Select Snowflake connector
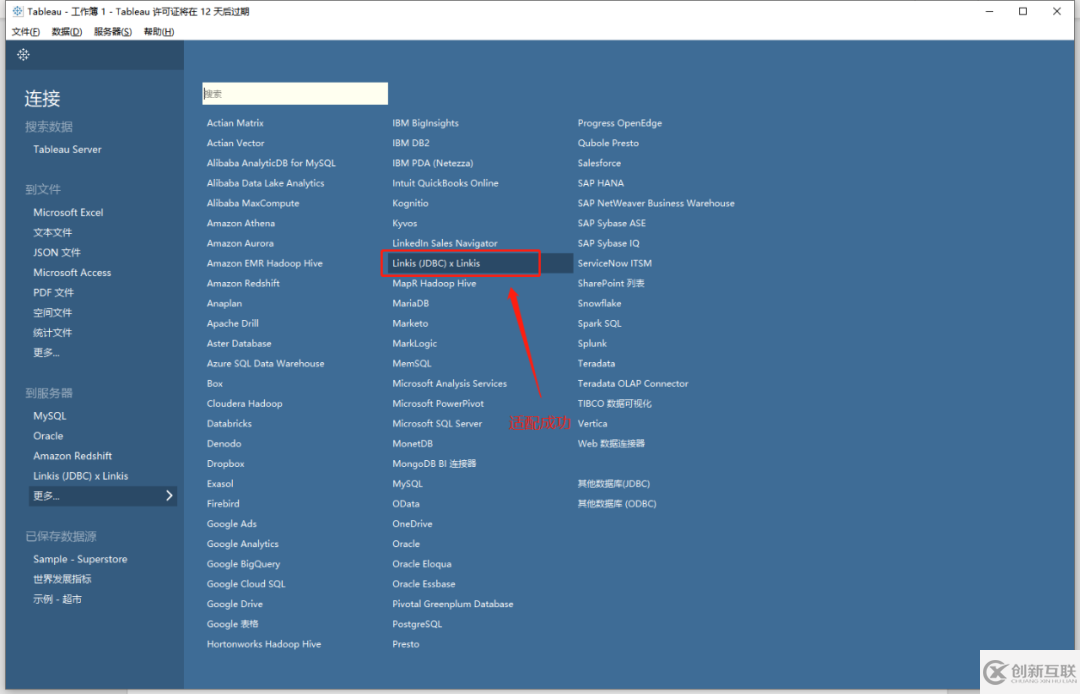 599,304
